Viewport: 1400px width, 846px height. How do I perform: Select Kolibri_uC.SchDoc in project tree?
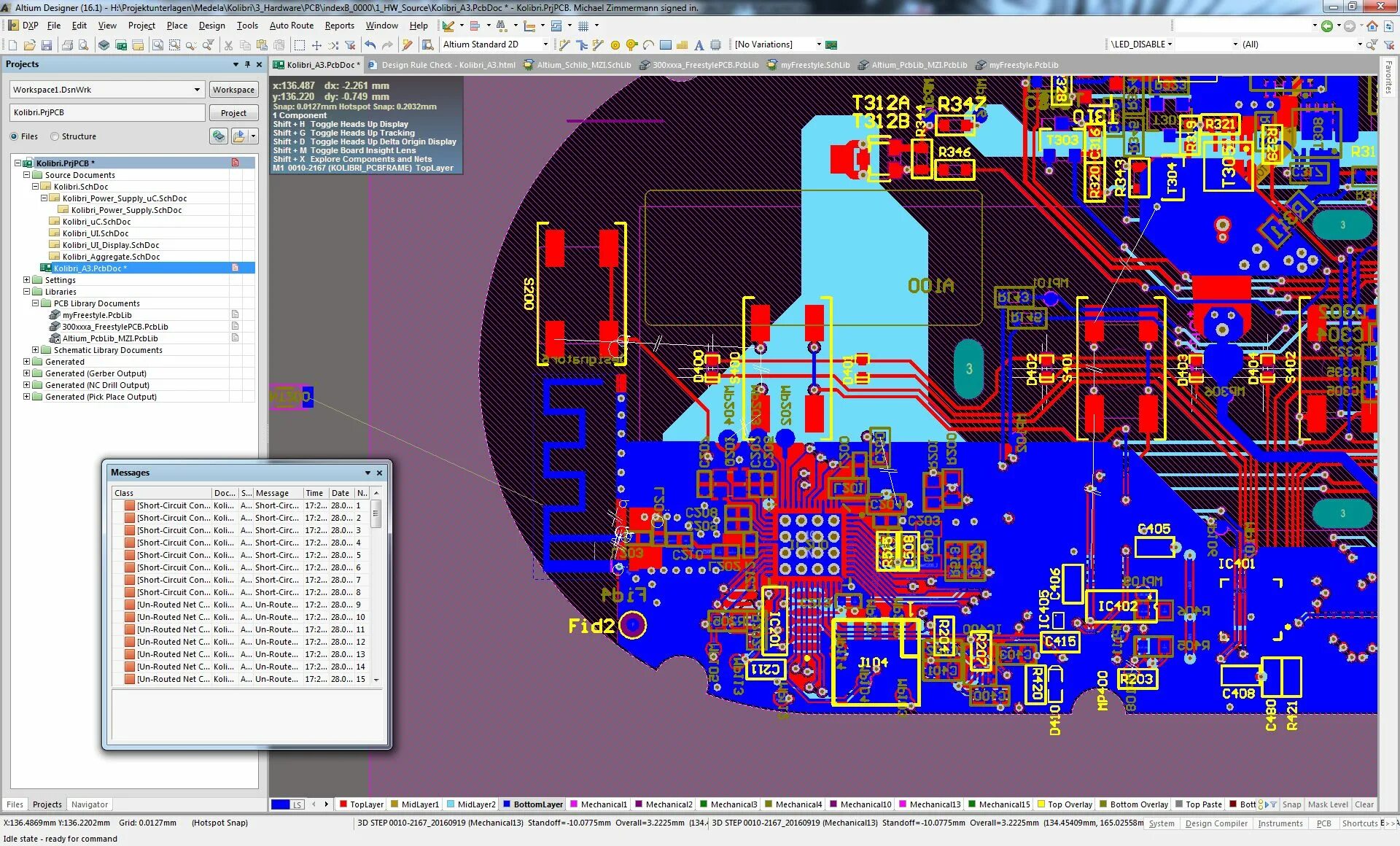[x=96, y=222]
